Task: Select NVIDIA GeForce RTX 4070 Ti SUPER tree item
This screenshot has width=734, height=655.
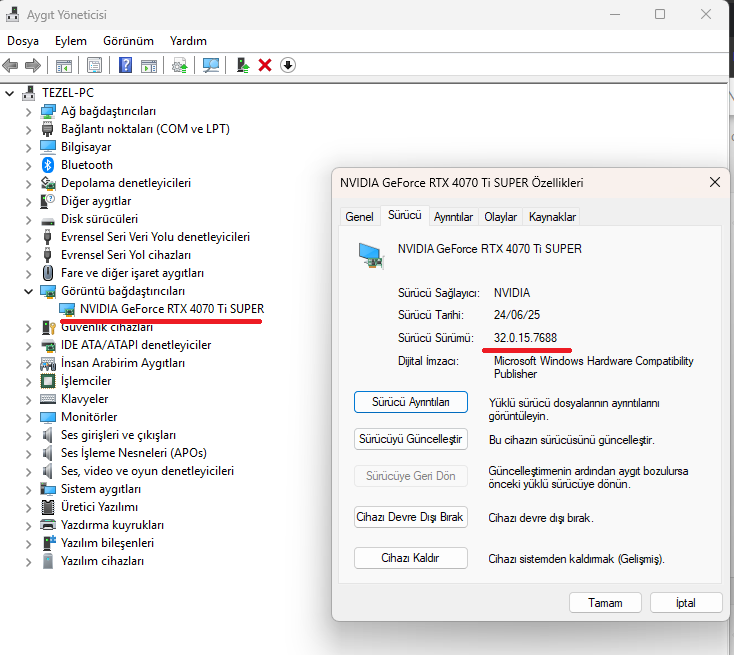Action: tap(172, 309)
